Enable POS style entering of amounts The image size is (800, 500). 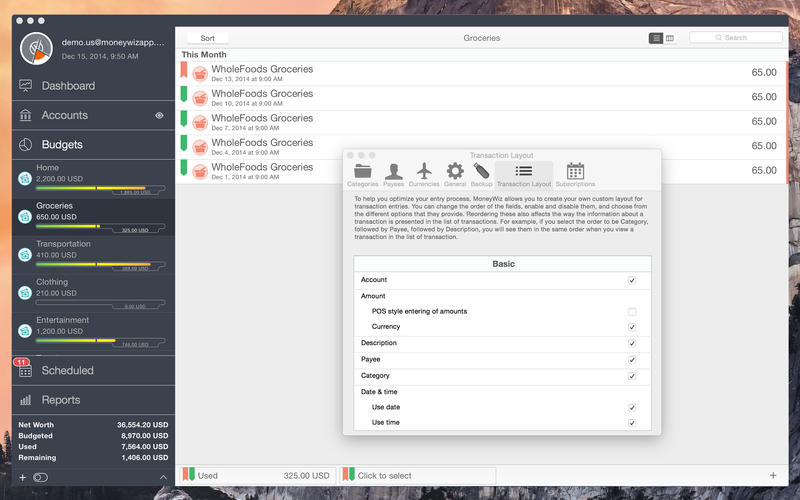tap(632, 312)
